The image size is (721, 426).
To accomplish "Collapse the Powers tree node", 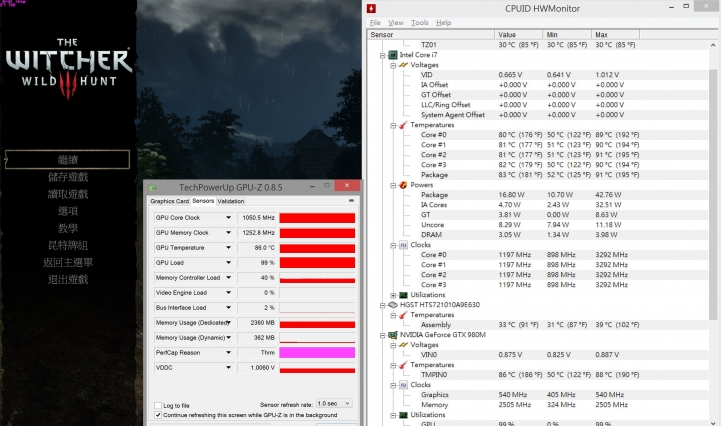I will [x=393, y=185].
